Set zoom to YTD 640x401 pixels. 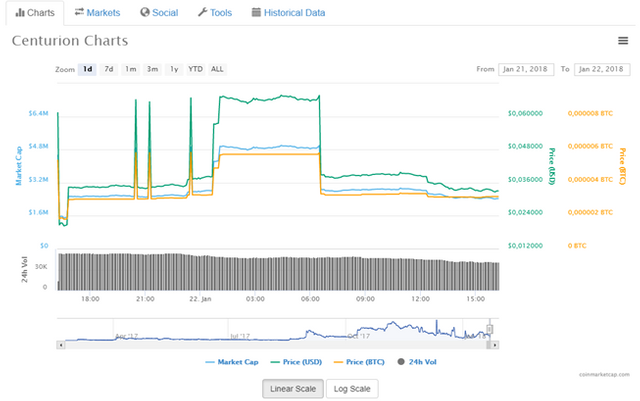coord(195,69)
